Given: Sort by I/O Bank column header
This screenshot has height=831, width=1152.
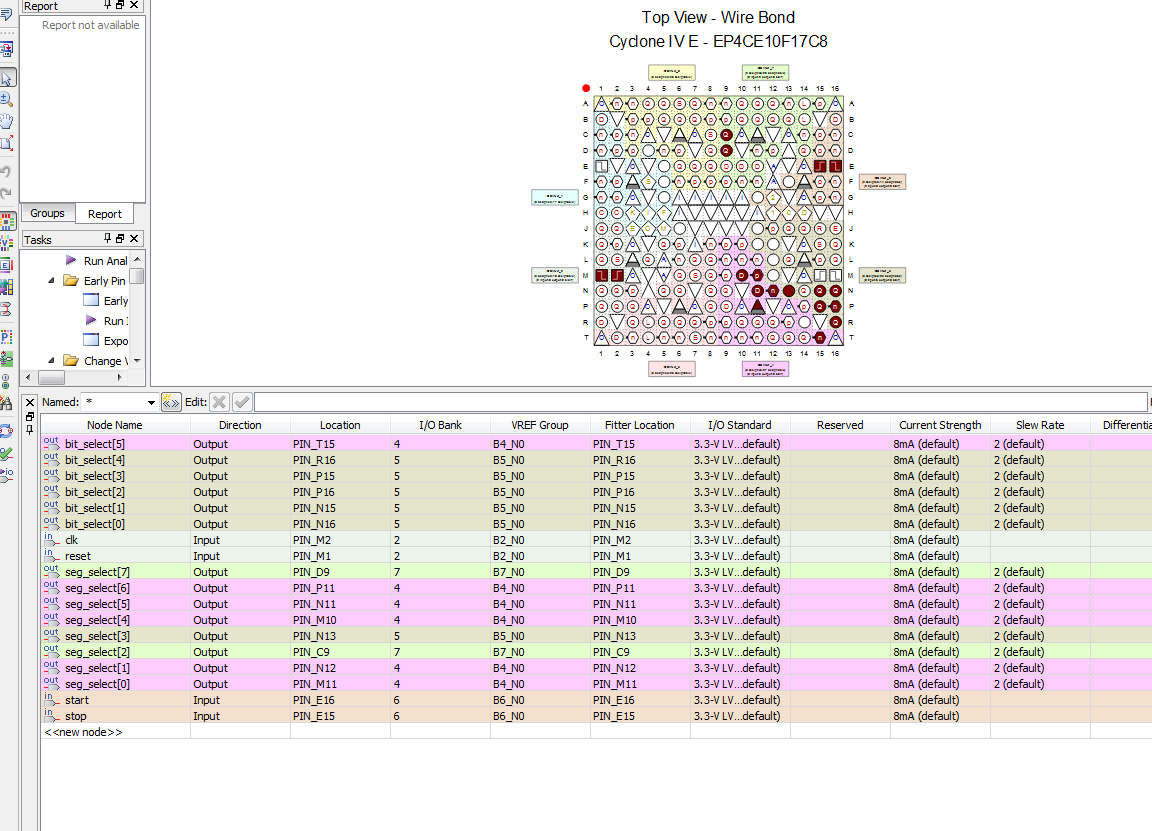Looking at the screenshot, I should click(440, 425).
